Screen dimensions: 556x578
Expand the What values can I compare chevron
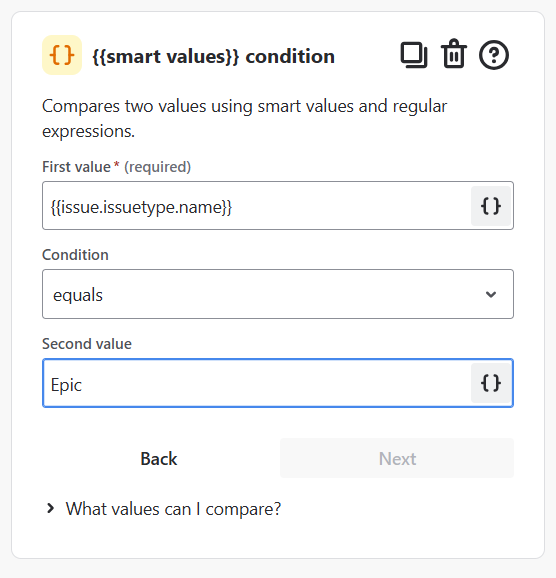coord(51,508)
